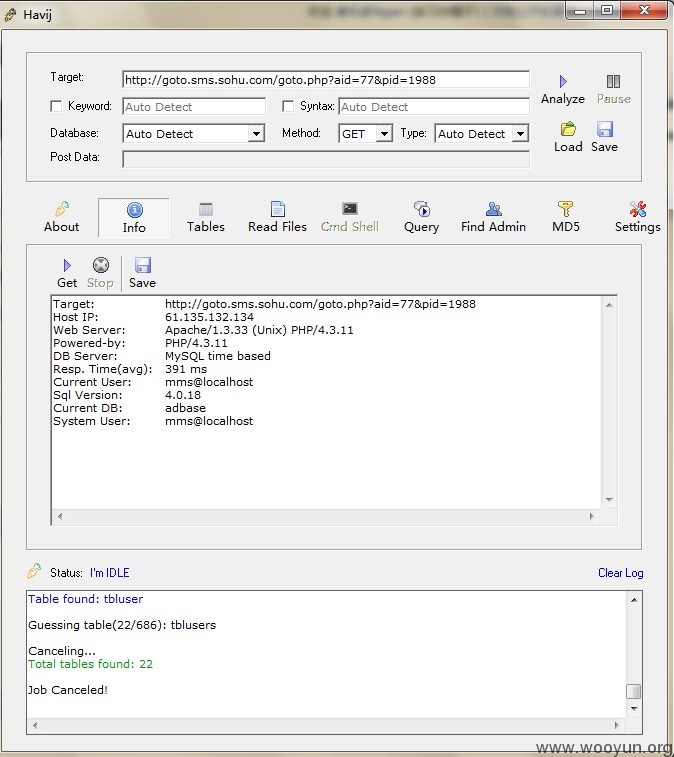Click info box horizontal scroll right arrow
Image resolution: width=674 pixels, height=757 pixels.
coord(591,516)
